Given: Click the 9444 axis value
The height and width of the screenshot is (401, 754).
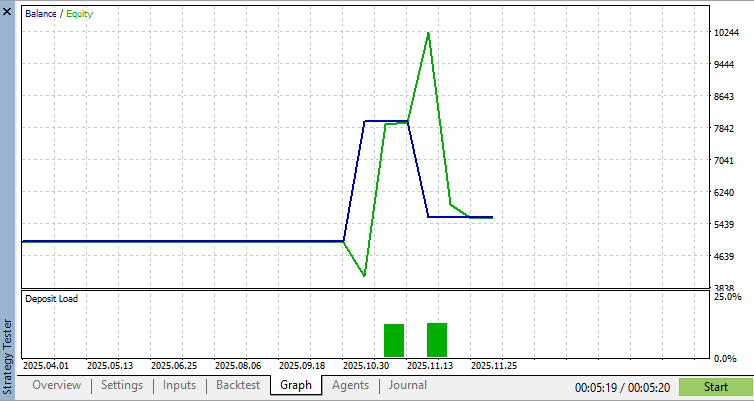Looking at the screenshot, I should tap(724, 64).
